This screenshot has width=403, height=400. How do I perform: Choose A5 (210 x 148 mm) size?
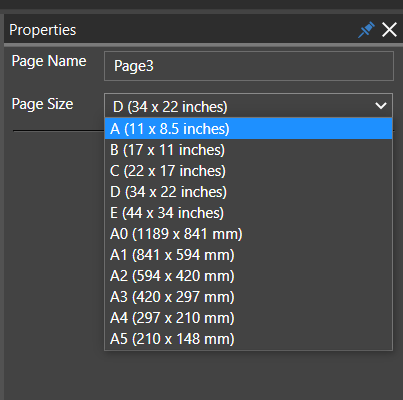tap(248, 339)
